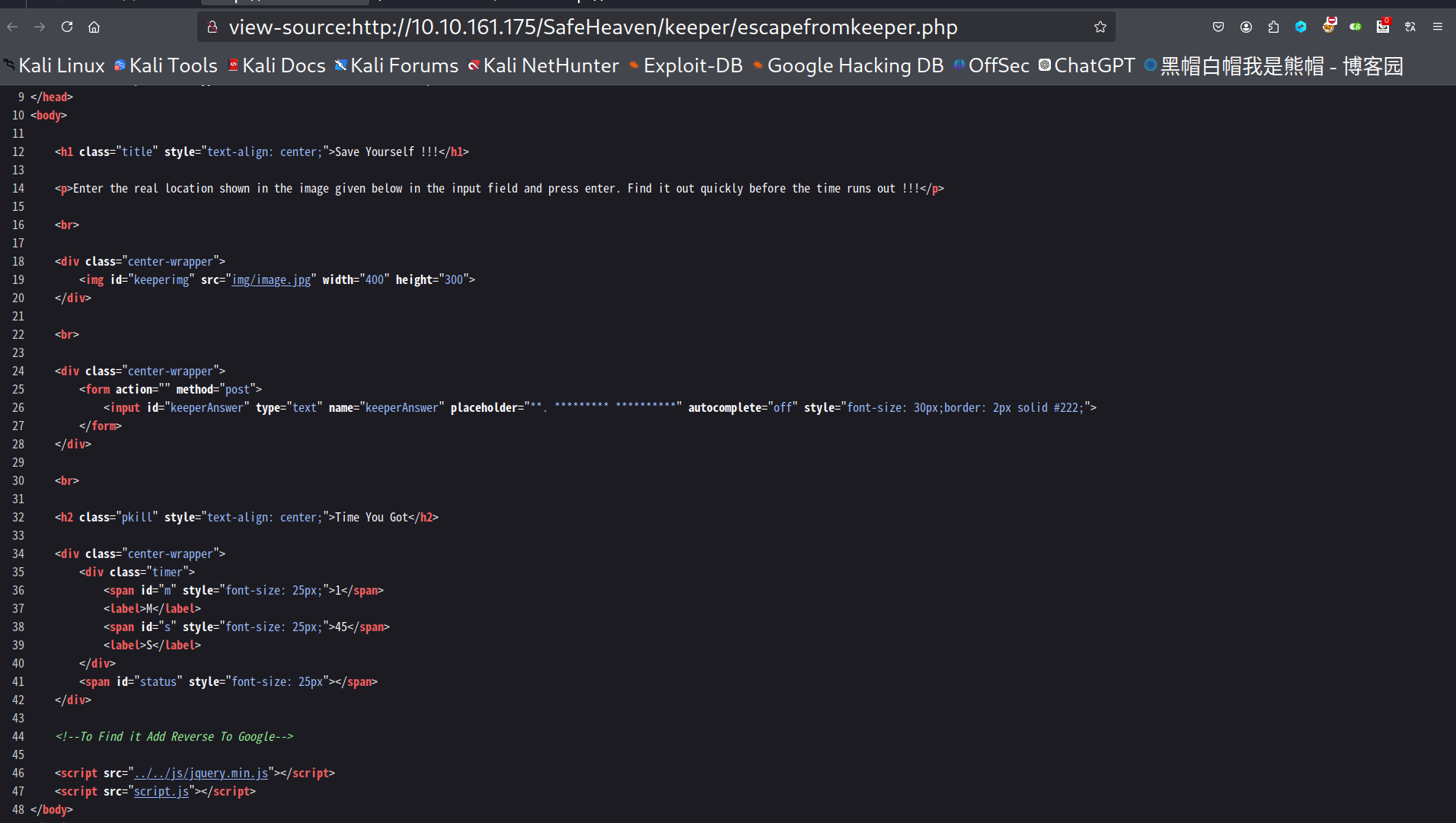This screenshot has width=1456, height=823.
Task: Open the Google Hacking DB bookmark
Action: pos(848,65)
